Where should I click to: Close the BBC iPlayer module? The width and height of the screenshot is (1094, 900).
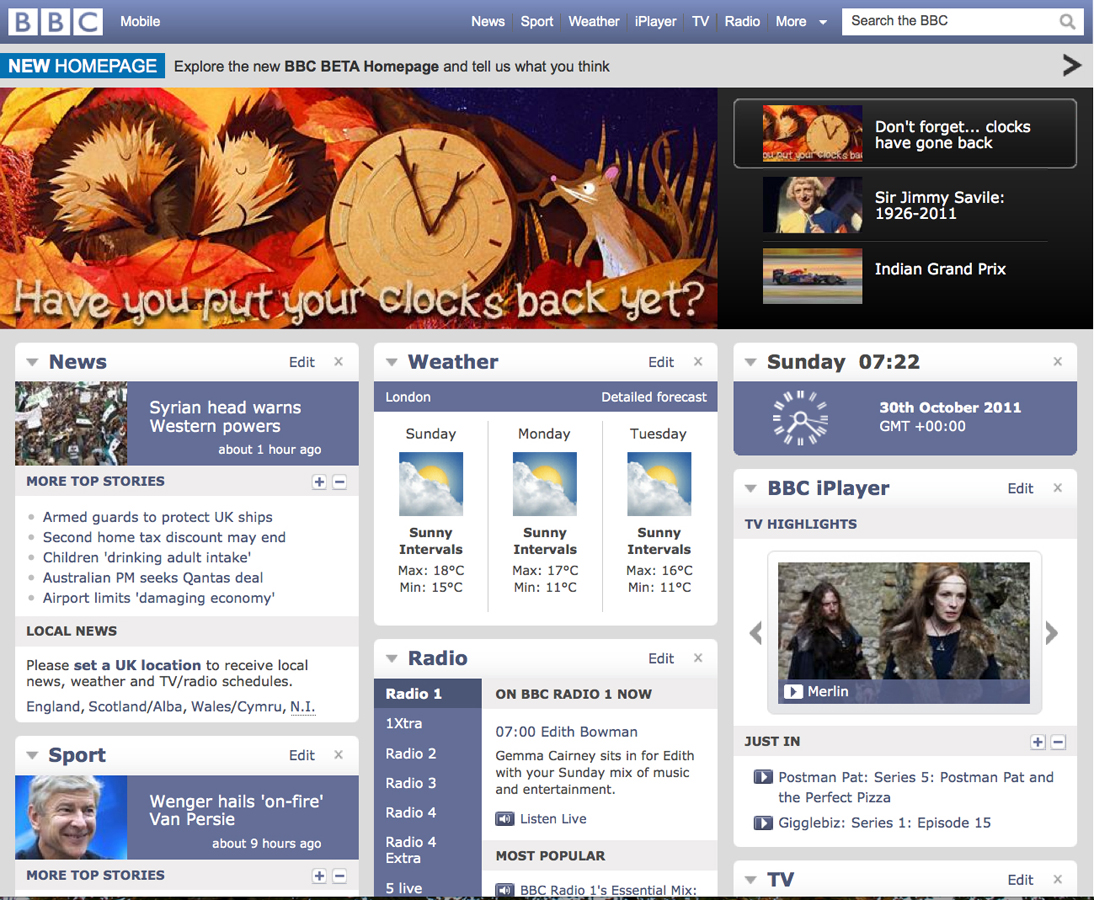pos(1058,488)
